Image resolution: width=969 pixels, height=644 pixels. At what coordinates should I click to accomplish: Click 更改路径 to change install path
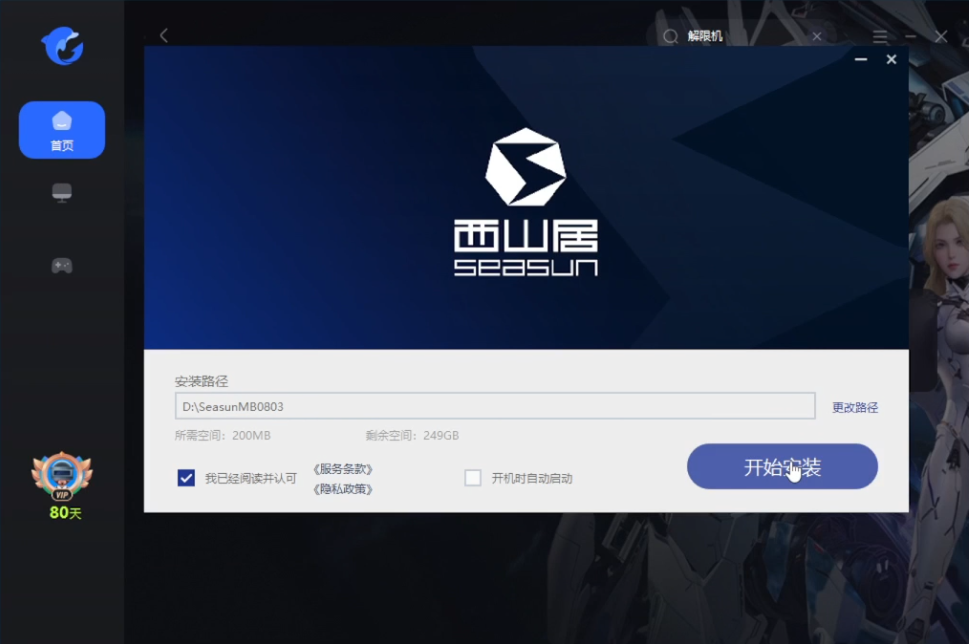click(x=855, y=407)
